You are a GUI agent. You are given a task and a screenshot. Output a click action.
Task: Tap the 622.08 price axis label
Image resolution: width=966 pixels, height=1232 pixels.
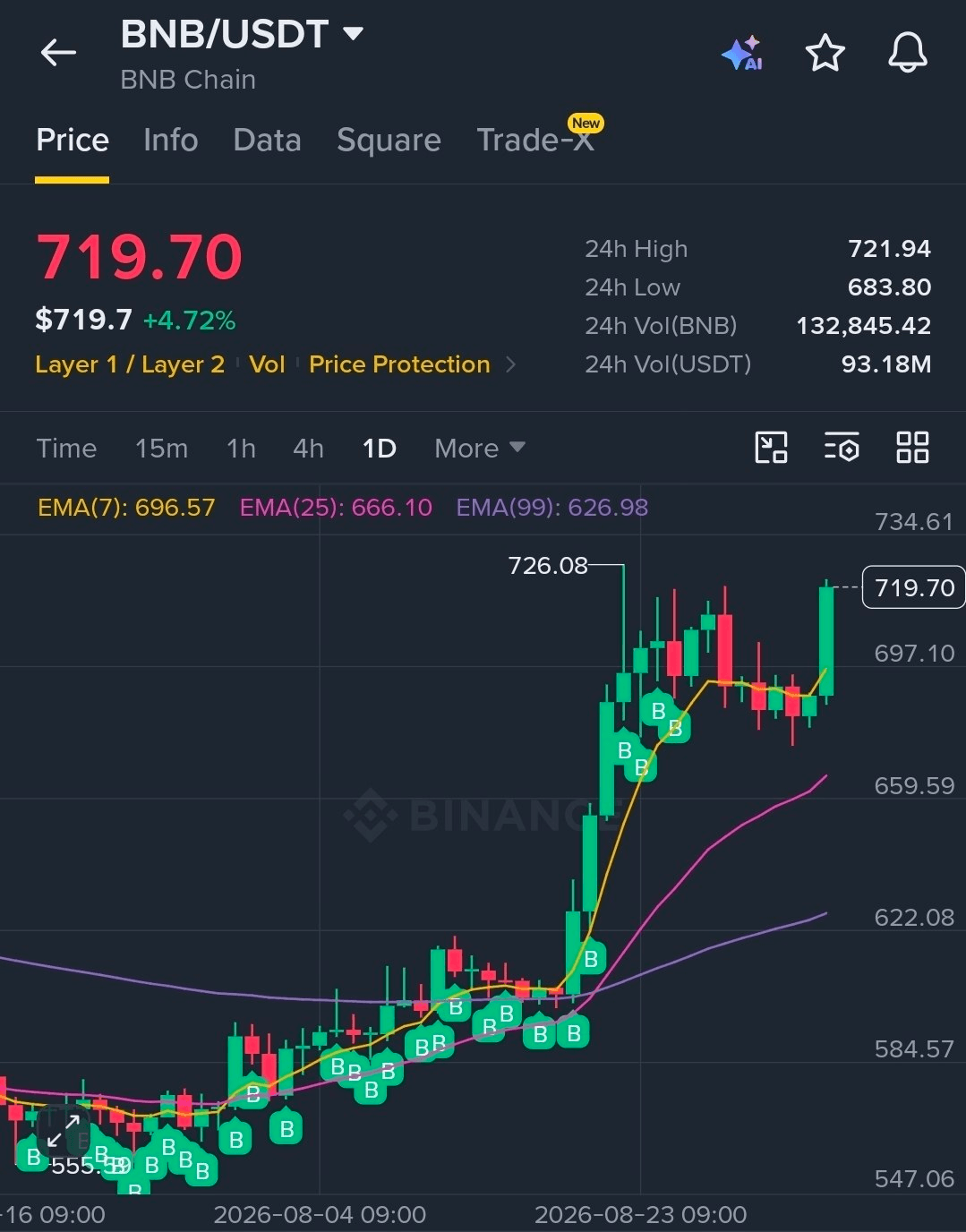pos(914,918)
